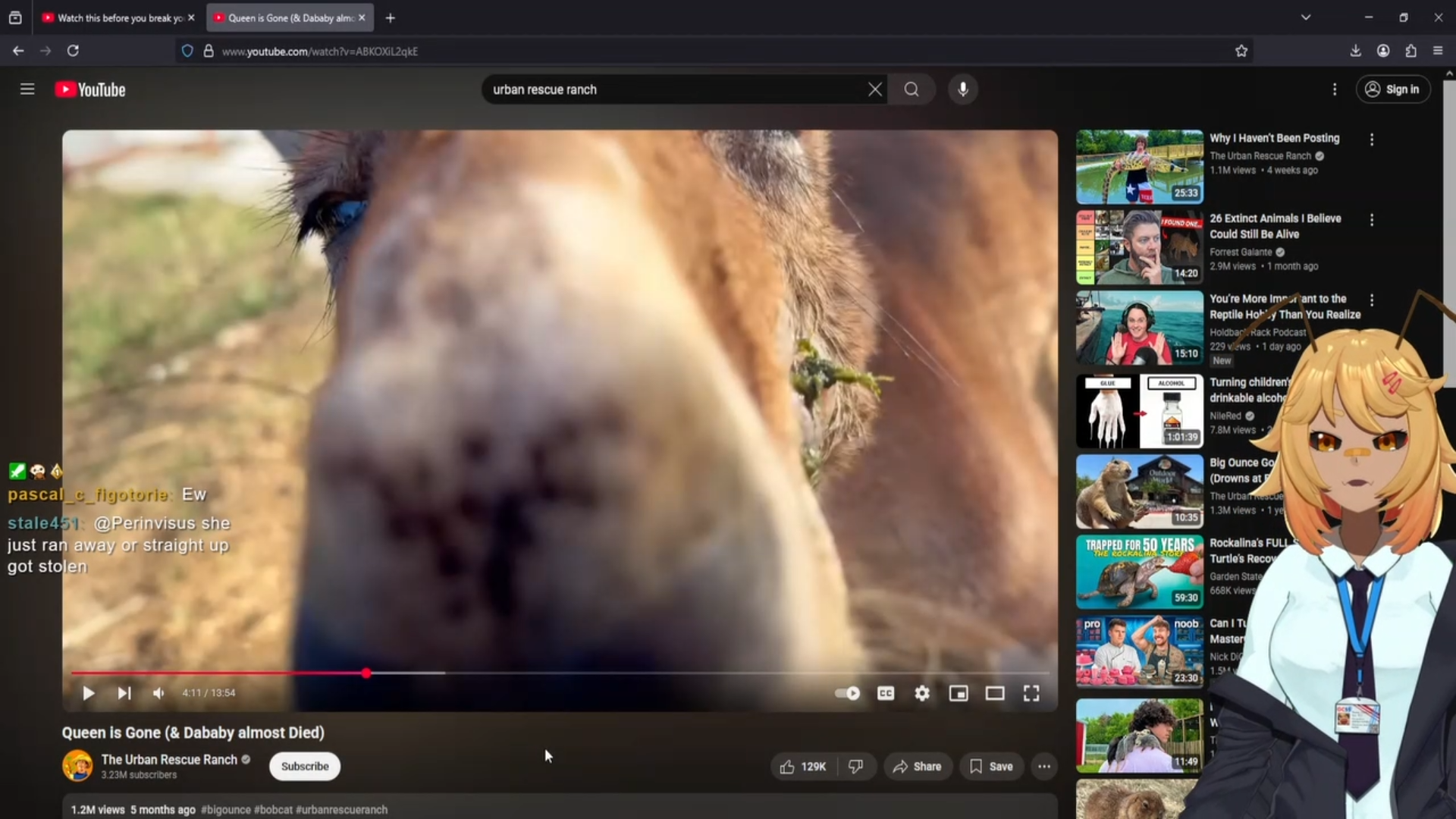Play the paused video
Image resolution: width=1456 pixels, height=819 pixels.
click(x=88, y=693)
